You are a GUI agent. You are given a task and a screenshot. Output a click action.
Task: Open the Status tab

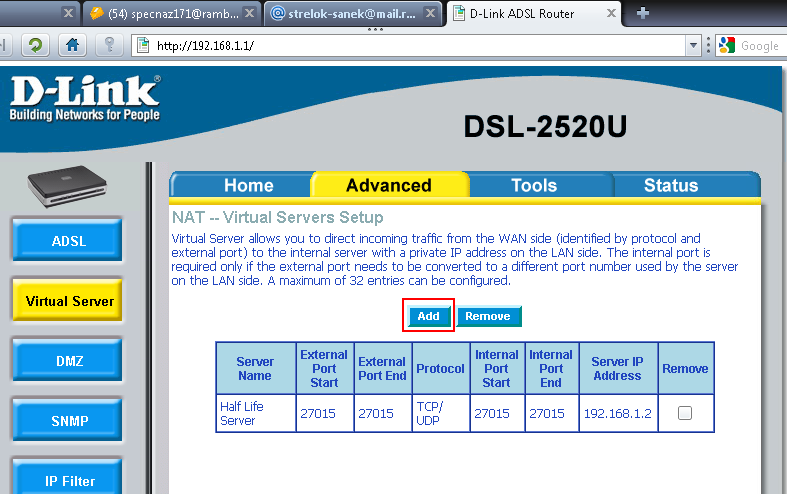671,185
